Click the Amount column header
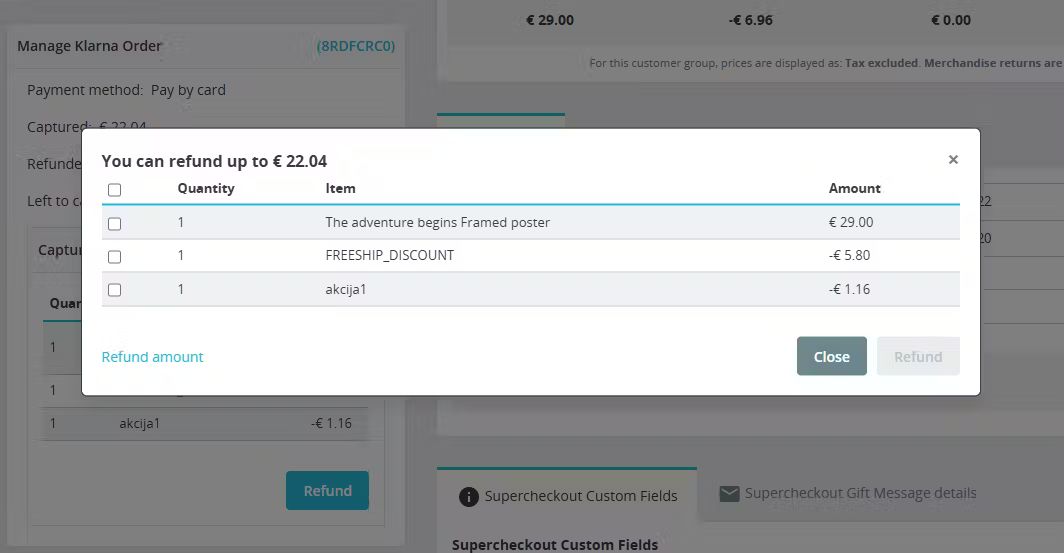This screenshot has width=1064, height=553. coord(854,189)
